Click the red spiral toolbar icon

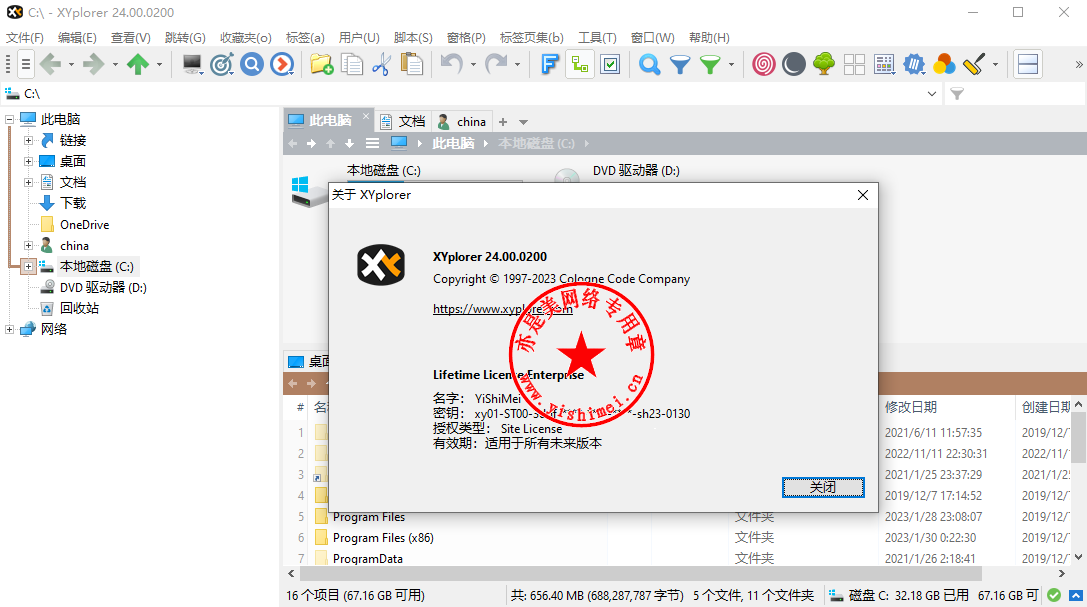pos(763,64)
